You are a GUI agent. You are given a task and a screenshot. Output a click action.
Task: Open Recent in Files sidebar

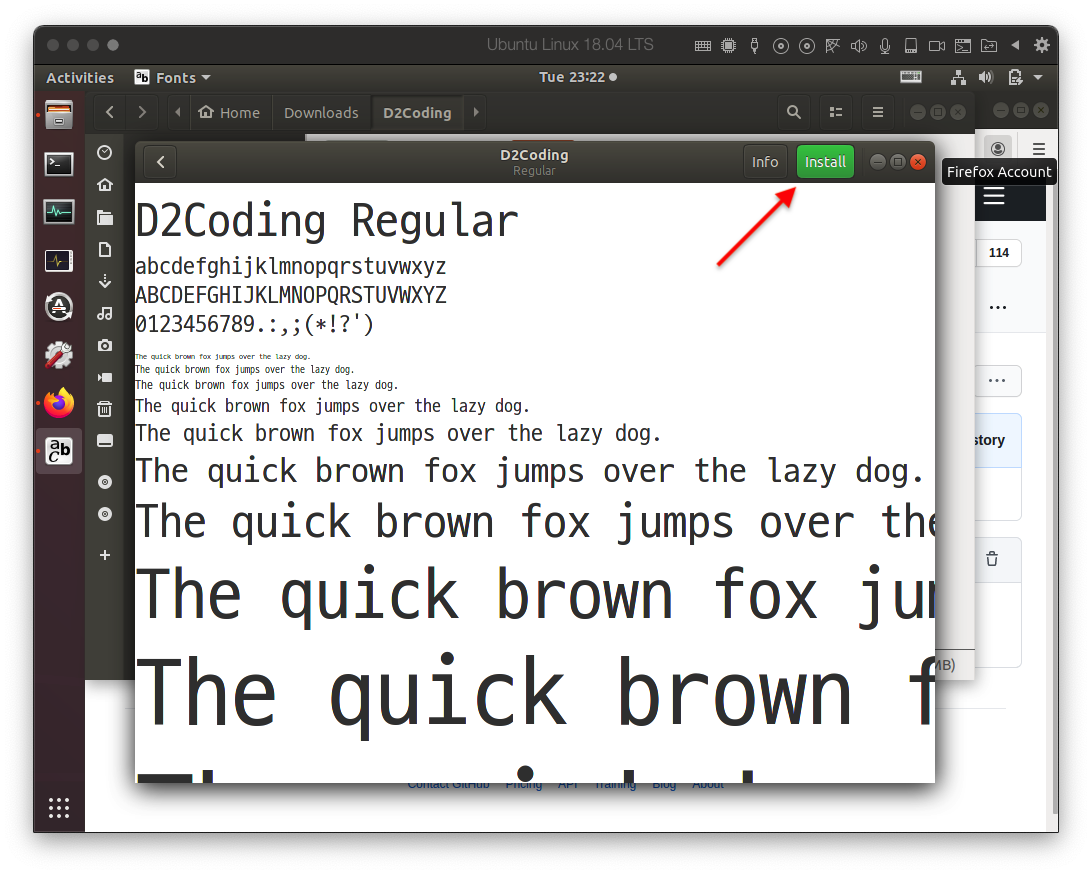(x=104, y=153)
